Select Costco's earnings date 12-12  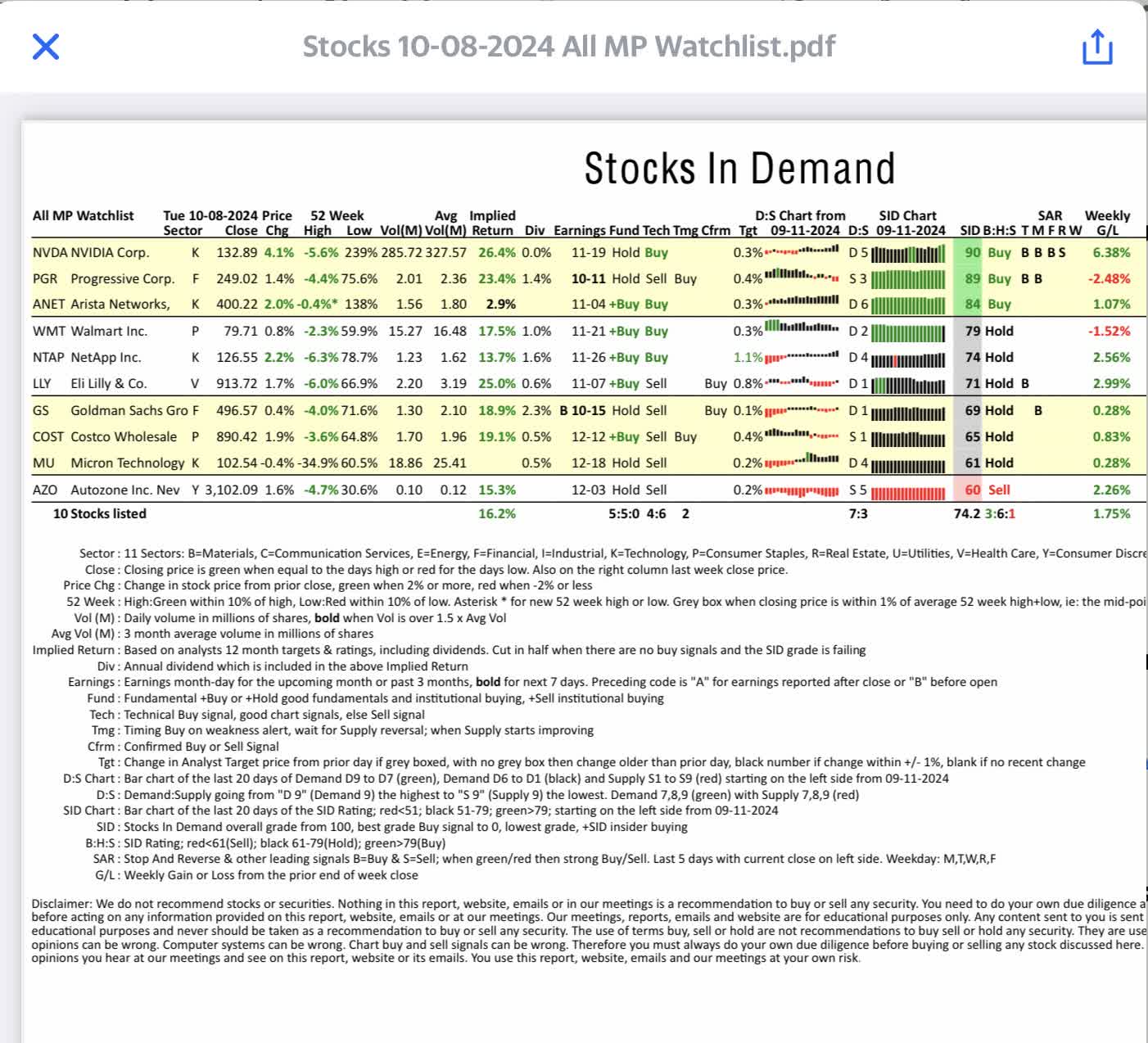click(588, 436)
